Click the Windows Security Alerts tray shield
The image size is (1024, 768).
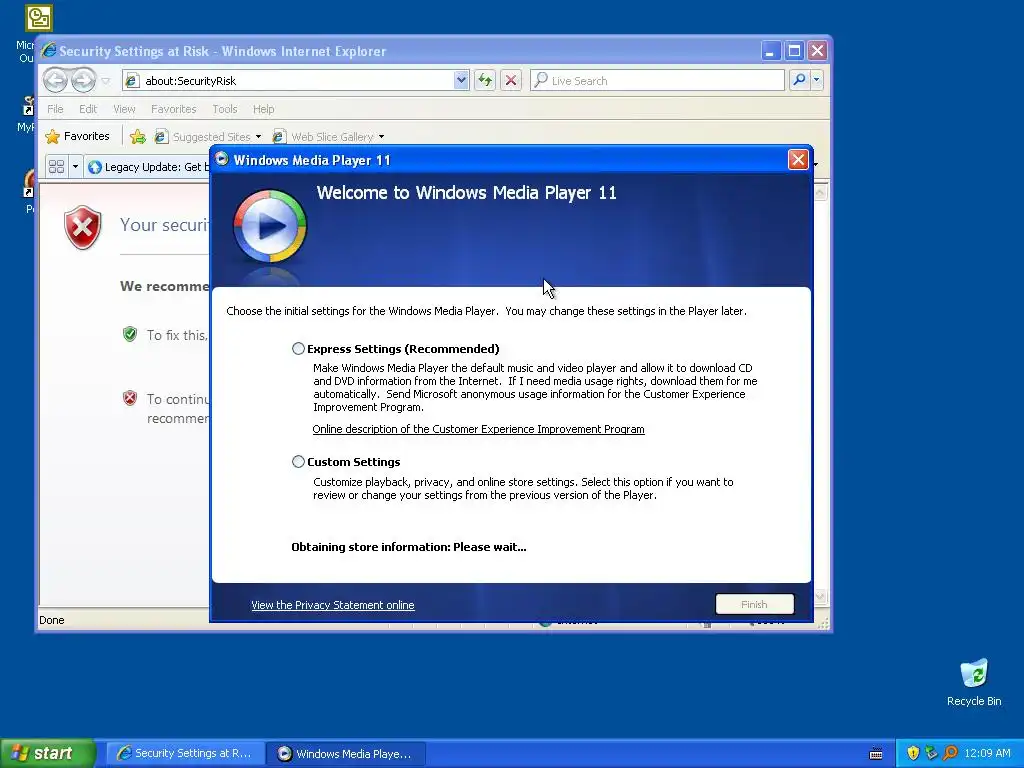pos(913,753)
